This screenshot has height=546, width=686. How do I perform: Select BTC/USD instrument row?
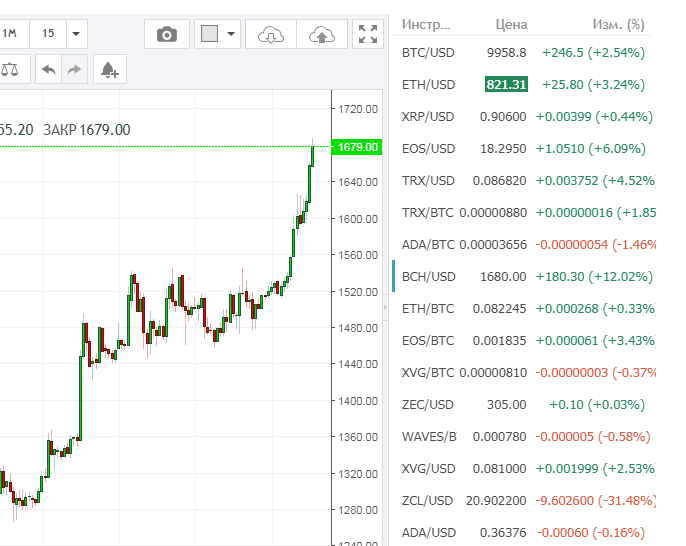point(523,52)
